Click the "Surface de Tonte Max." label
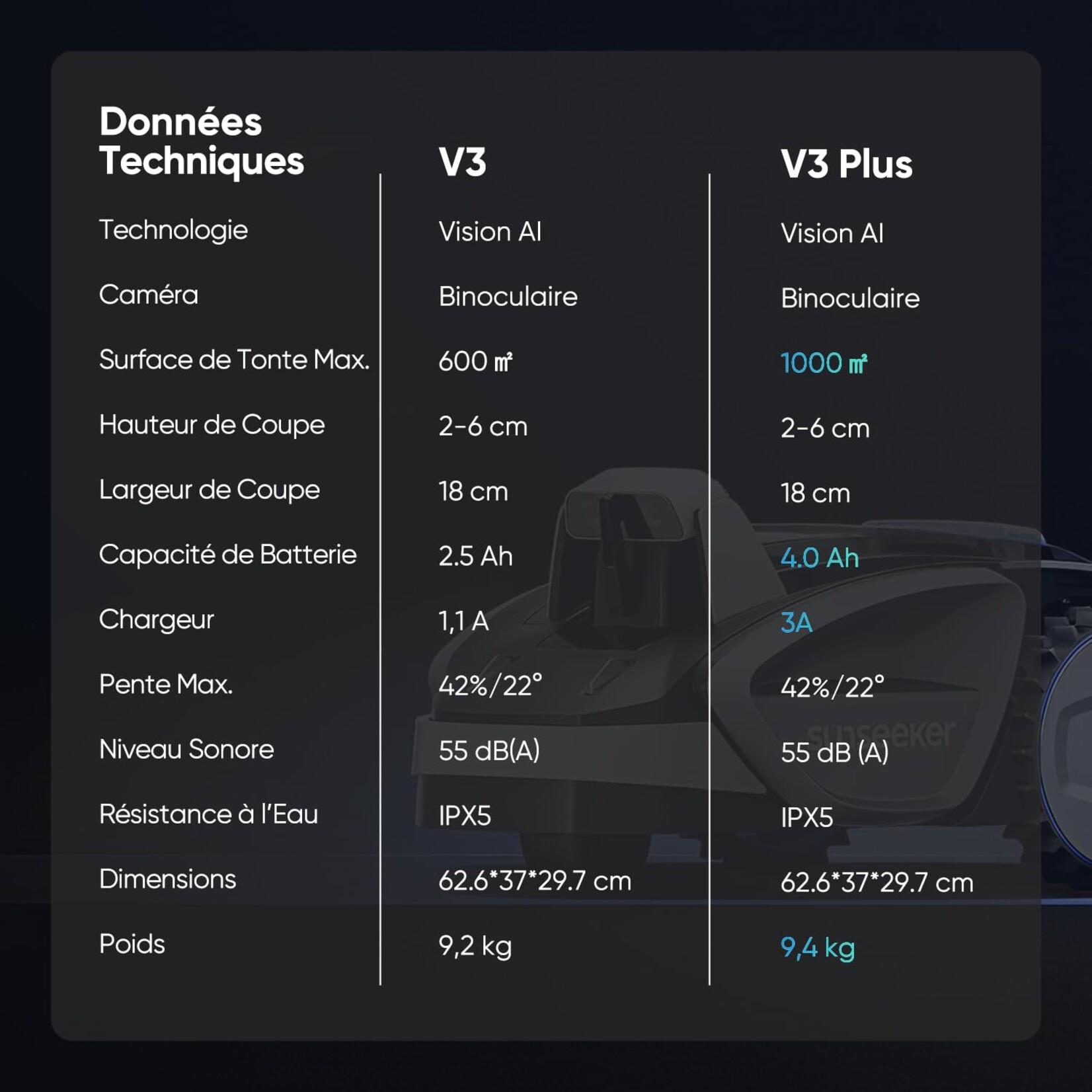1092x1092 pixels. click(x=234, y=360)
